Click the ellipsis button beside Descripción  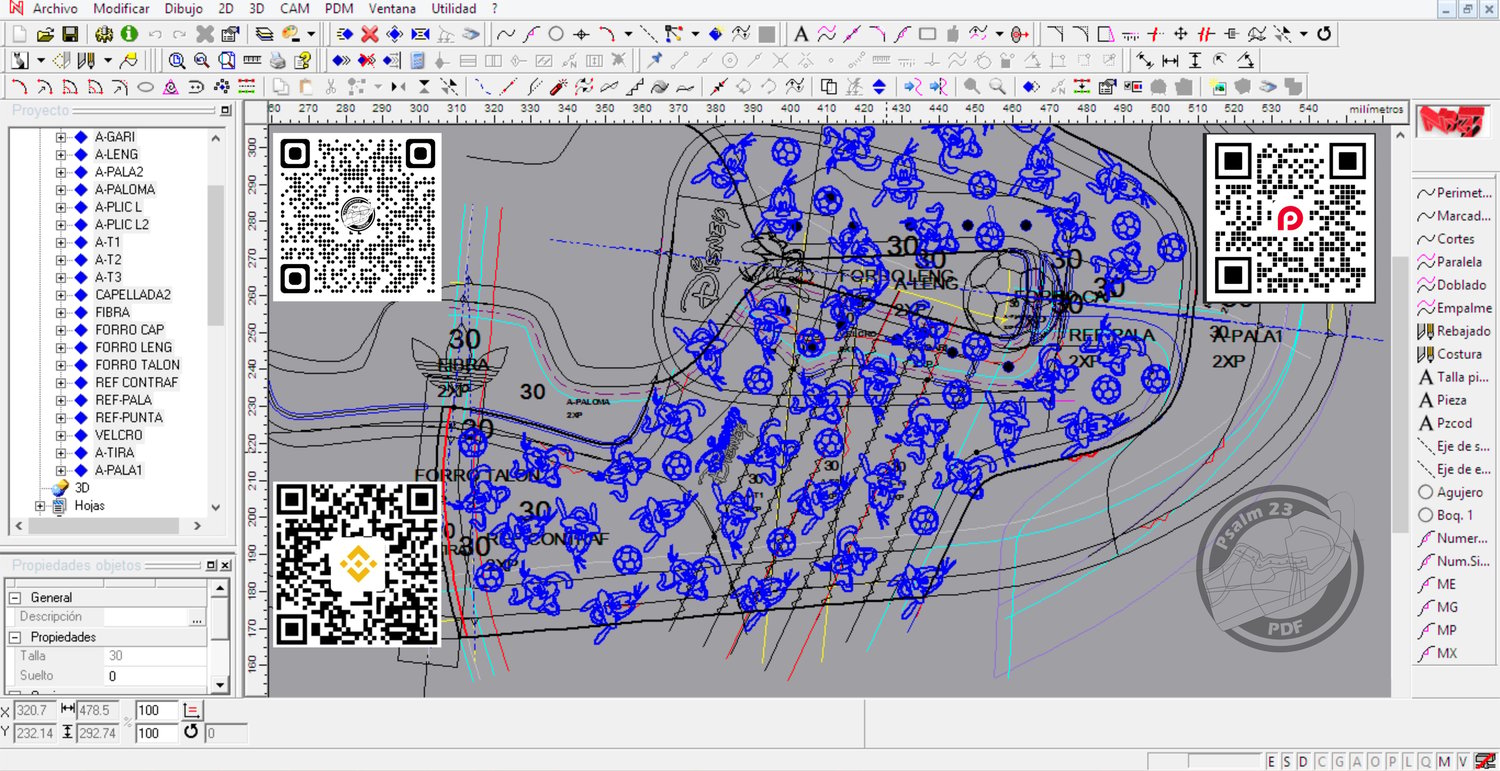[197, 618]
